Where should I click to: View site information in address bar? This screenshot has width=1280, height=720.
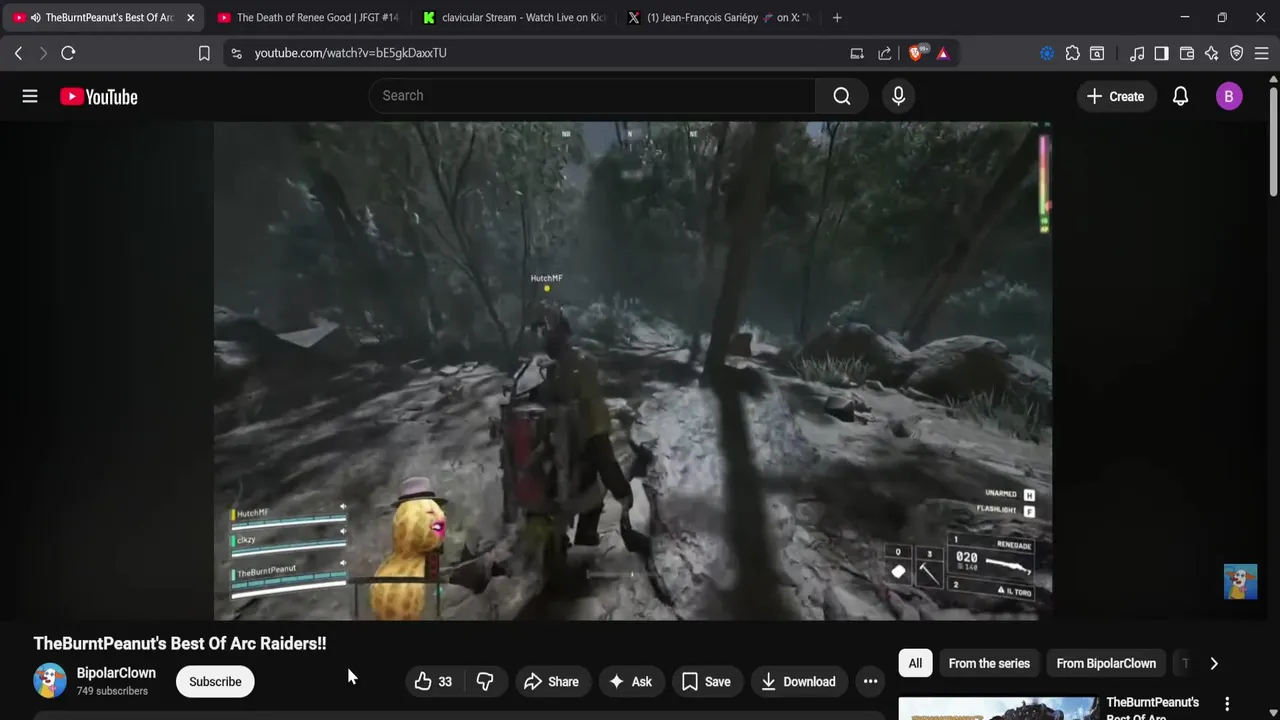236,53
